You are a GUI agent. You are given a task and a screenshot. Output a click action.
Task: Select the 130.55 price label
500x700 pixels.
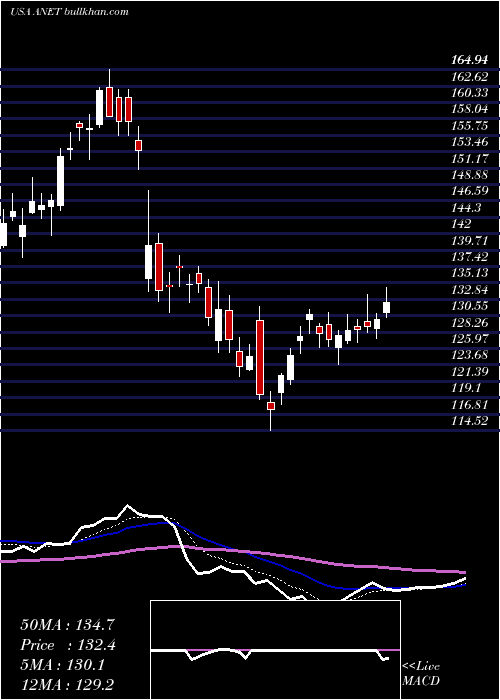[469, 306]
